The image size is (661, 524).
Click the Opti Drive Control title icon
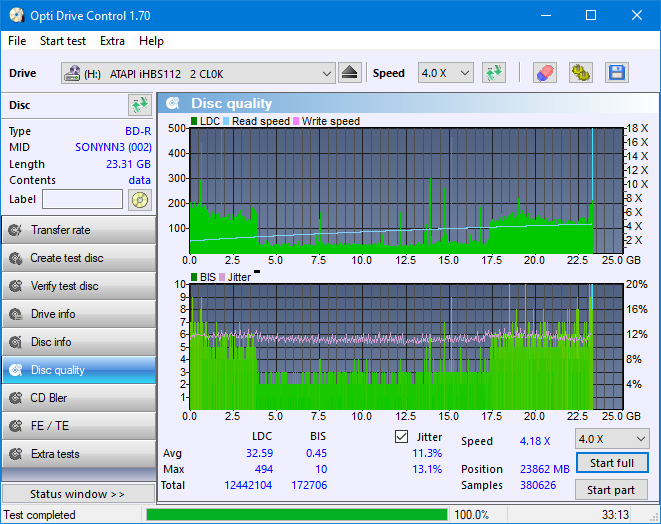point(17,16)
